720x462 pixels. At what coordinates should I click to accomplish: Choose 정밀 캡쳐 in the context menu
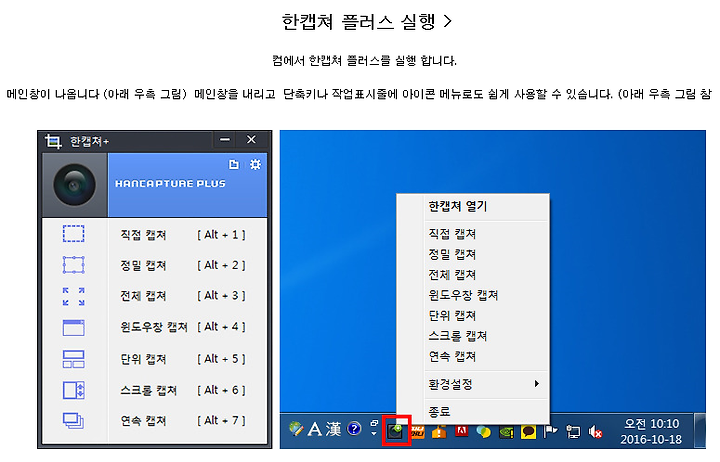[452, 254]
